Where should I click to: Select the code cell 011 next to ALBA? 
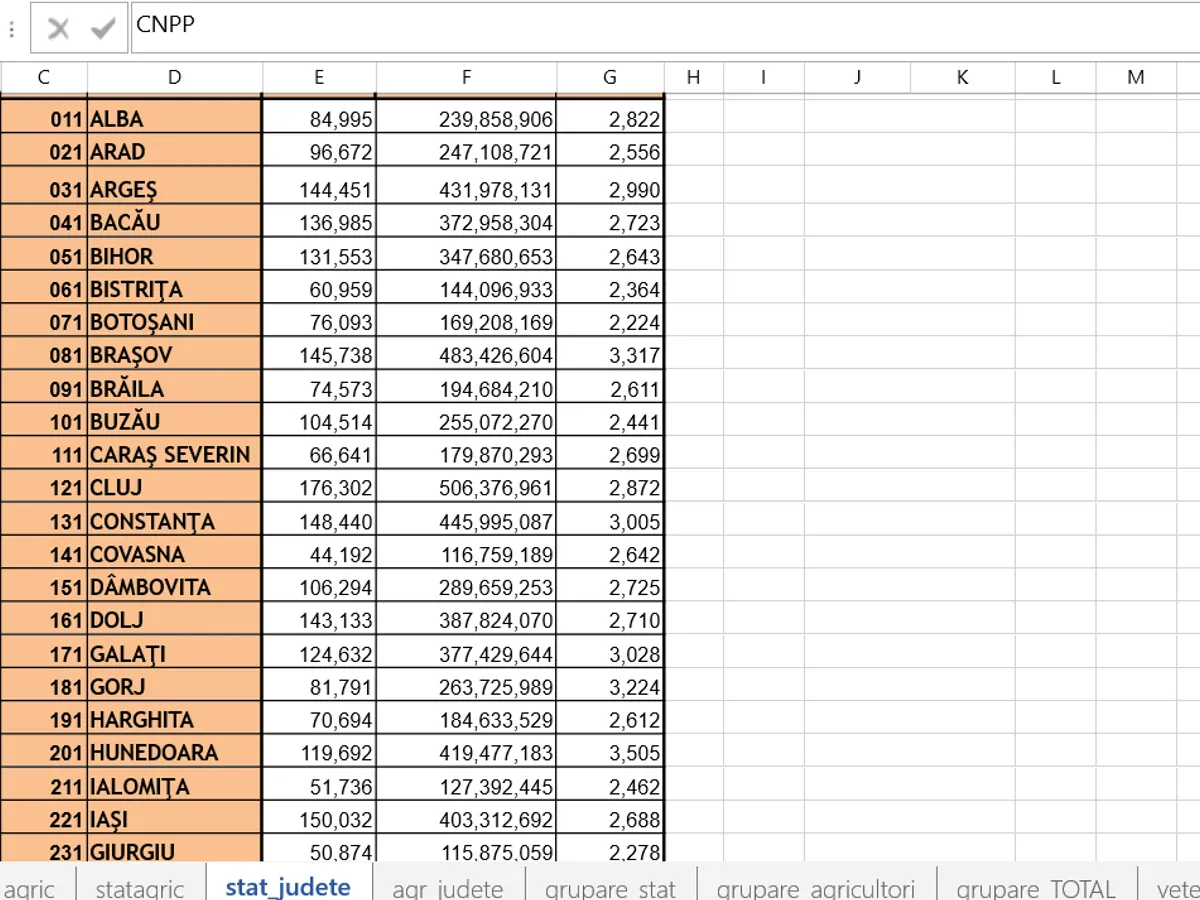[x=44, y=119]
